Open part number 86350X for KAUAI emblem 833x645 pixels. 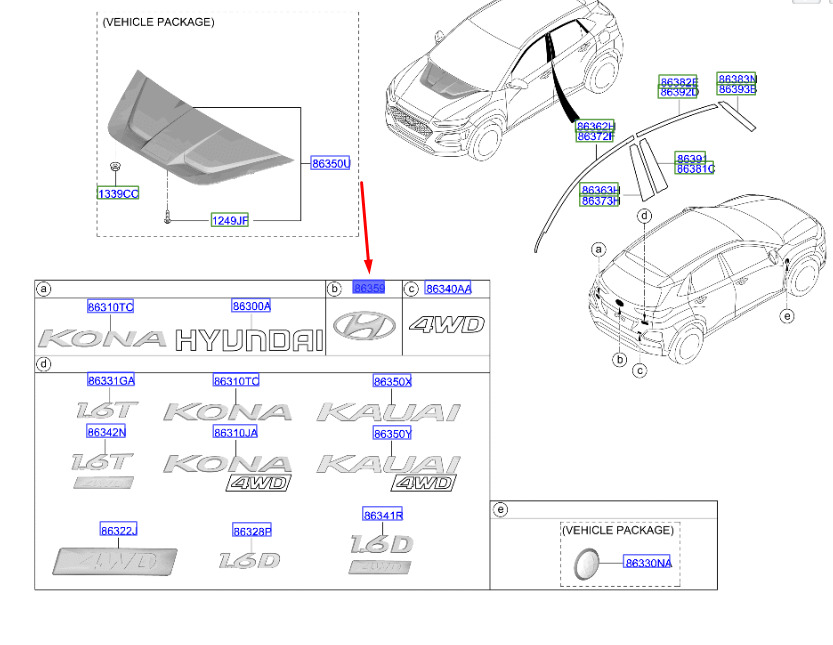pyautogui.click(x=392, y=381)
